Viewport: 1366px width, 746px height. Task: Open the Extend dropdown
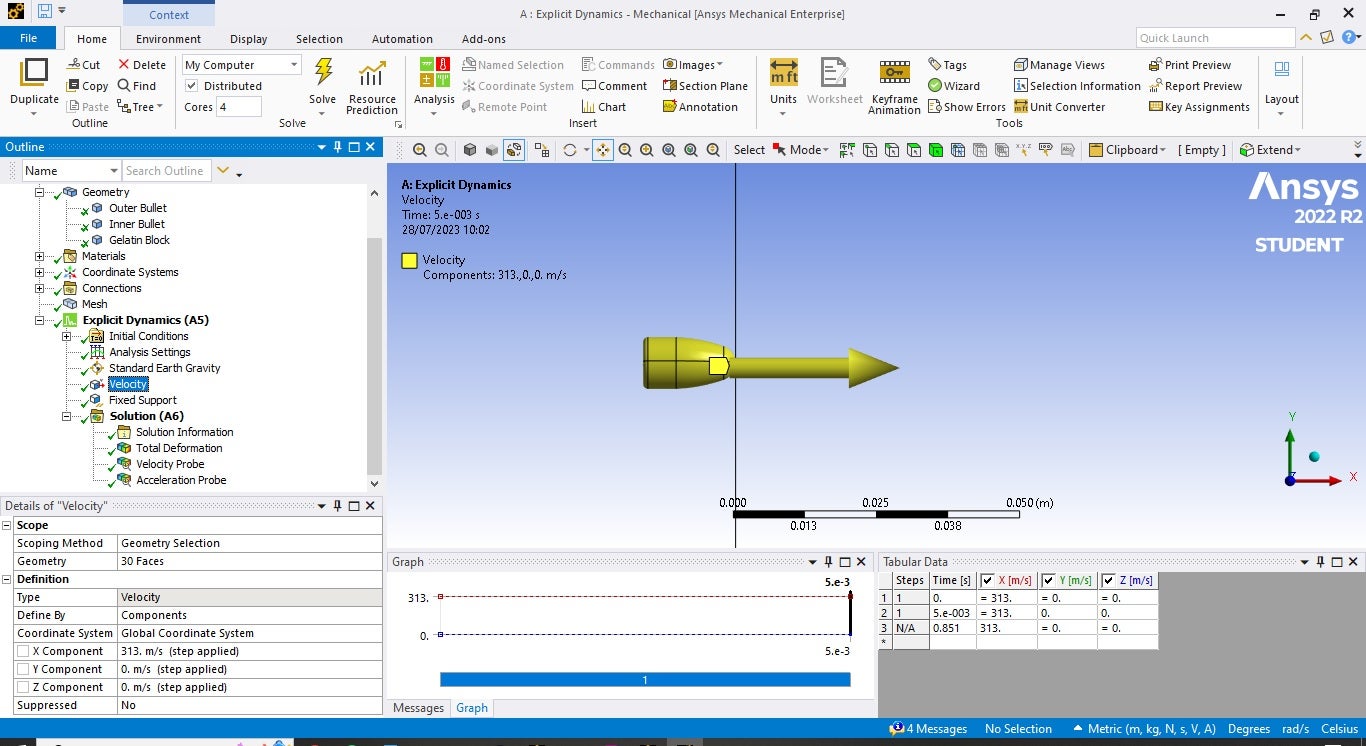pos(1270,150)
